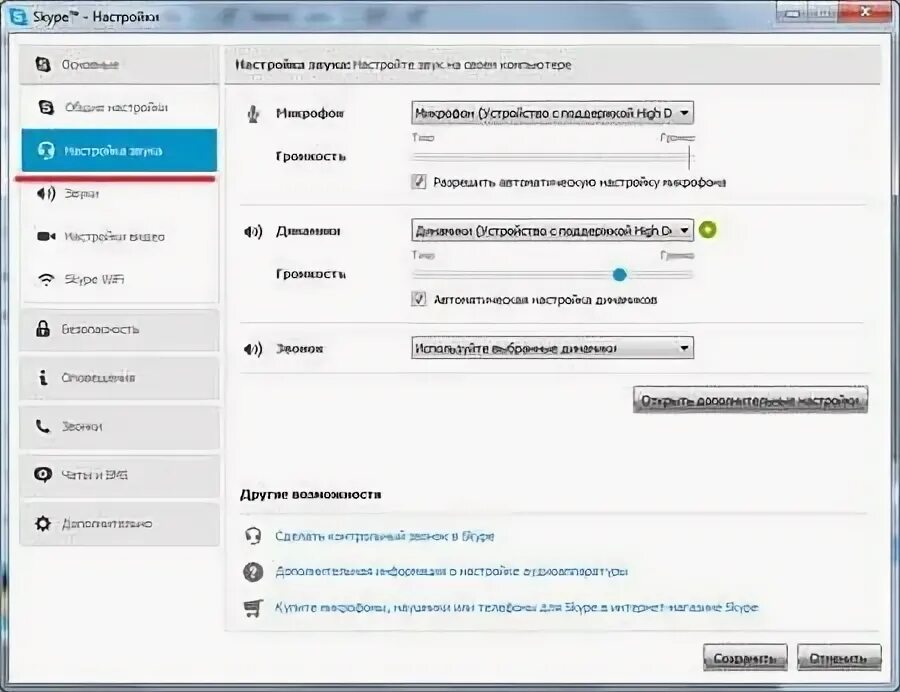900x692 pixels.
Task: Open the Чаты и SMS section
Action: click(x=119, y=475)
